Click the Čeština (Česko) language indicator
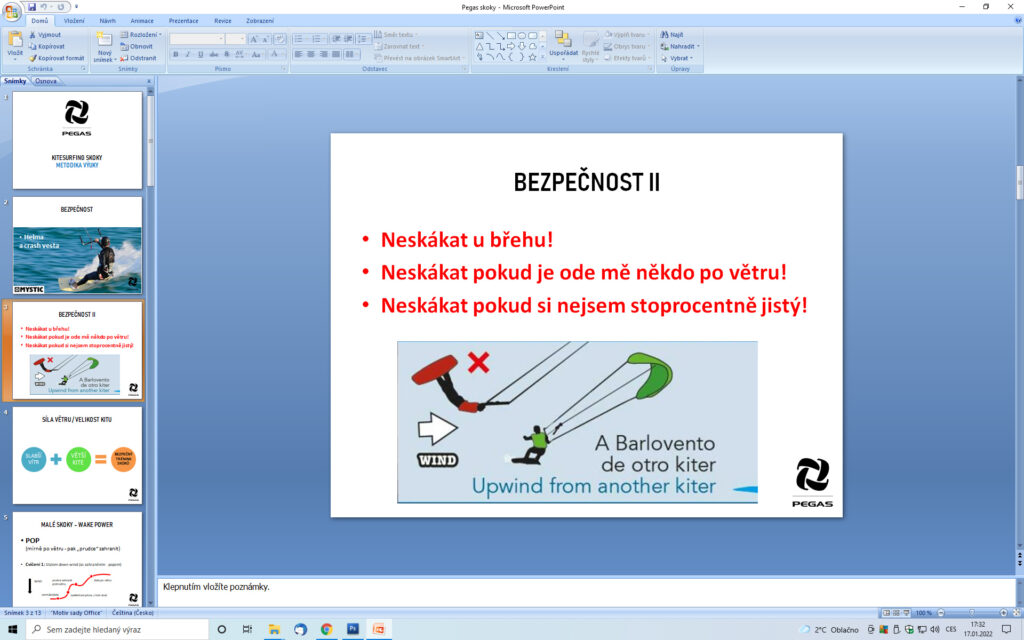This screenshot has height=640, width=1024. [133, 613]
